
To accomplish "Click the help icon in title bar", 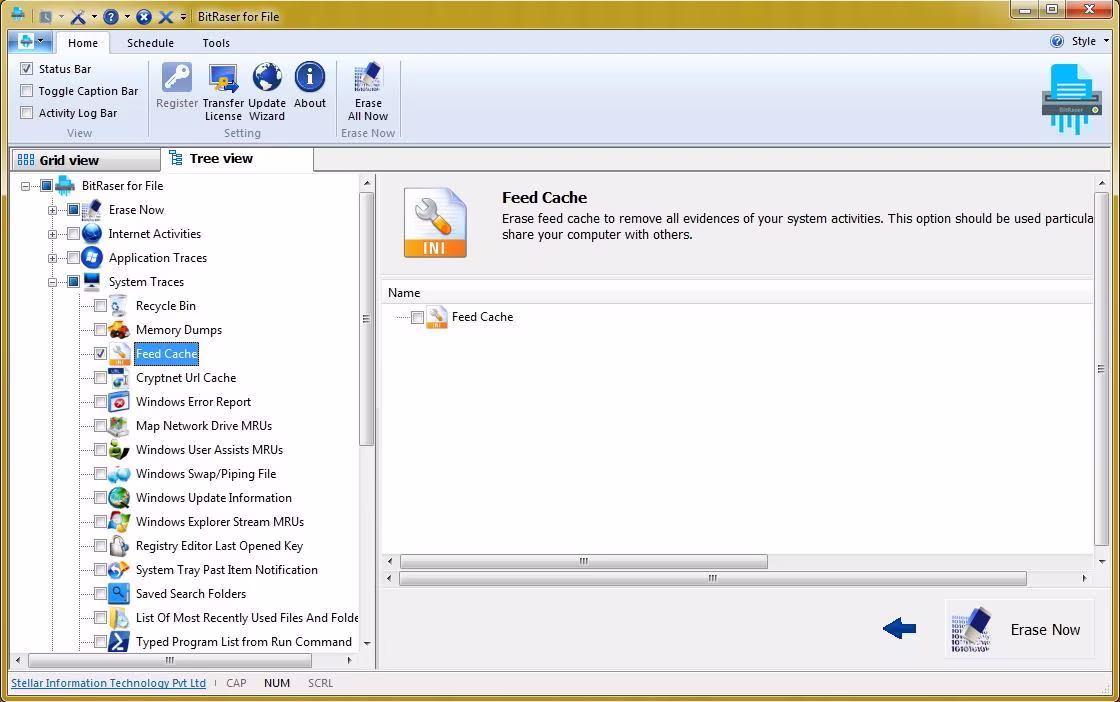I will (x=111, y=16).
